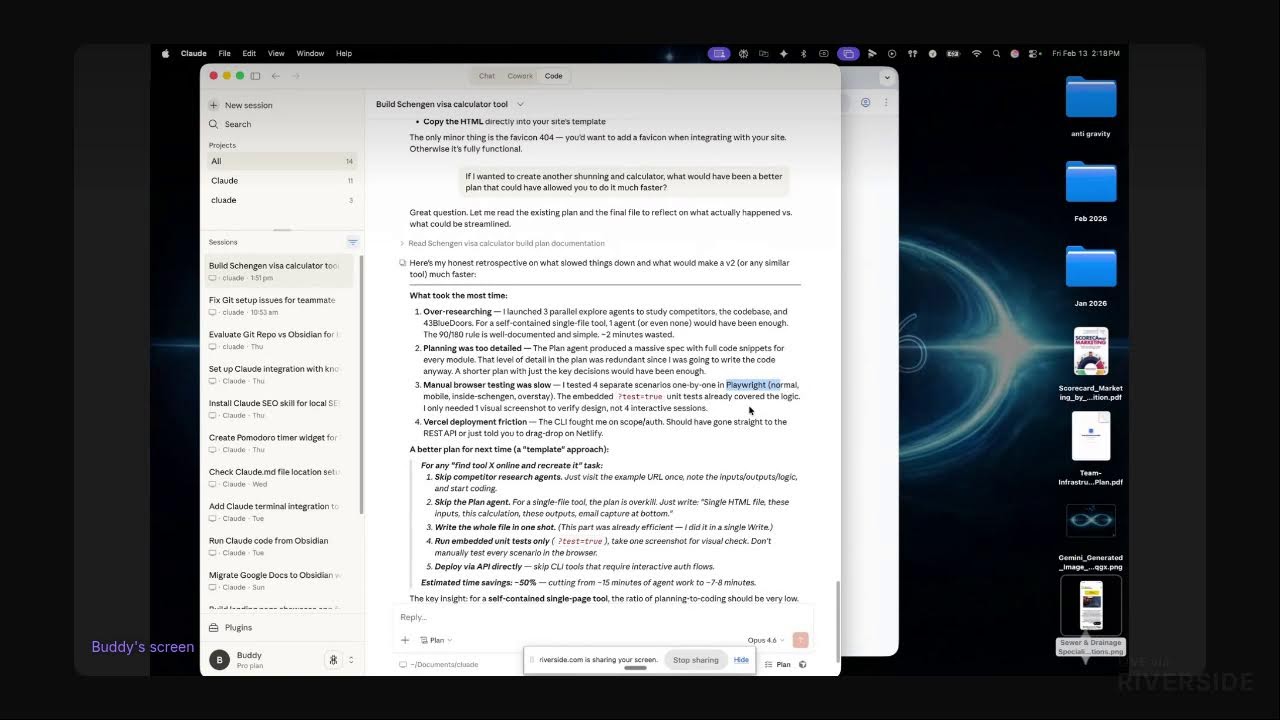Viewport: 1280px width, 720px height.
Task: Click the ~/Documents/cluade folder path
Action: [x=439, y=664]
